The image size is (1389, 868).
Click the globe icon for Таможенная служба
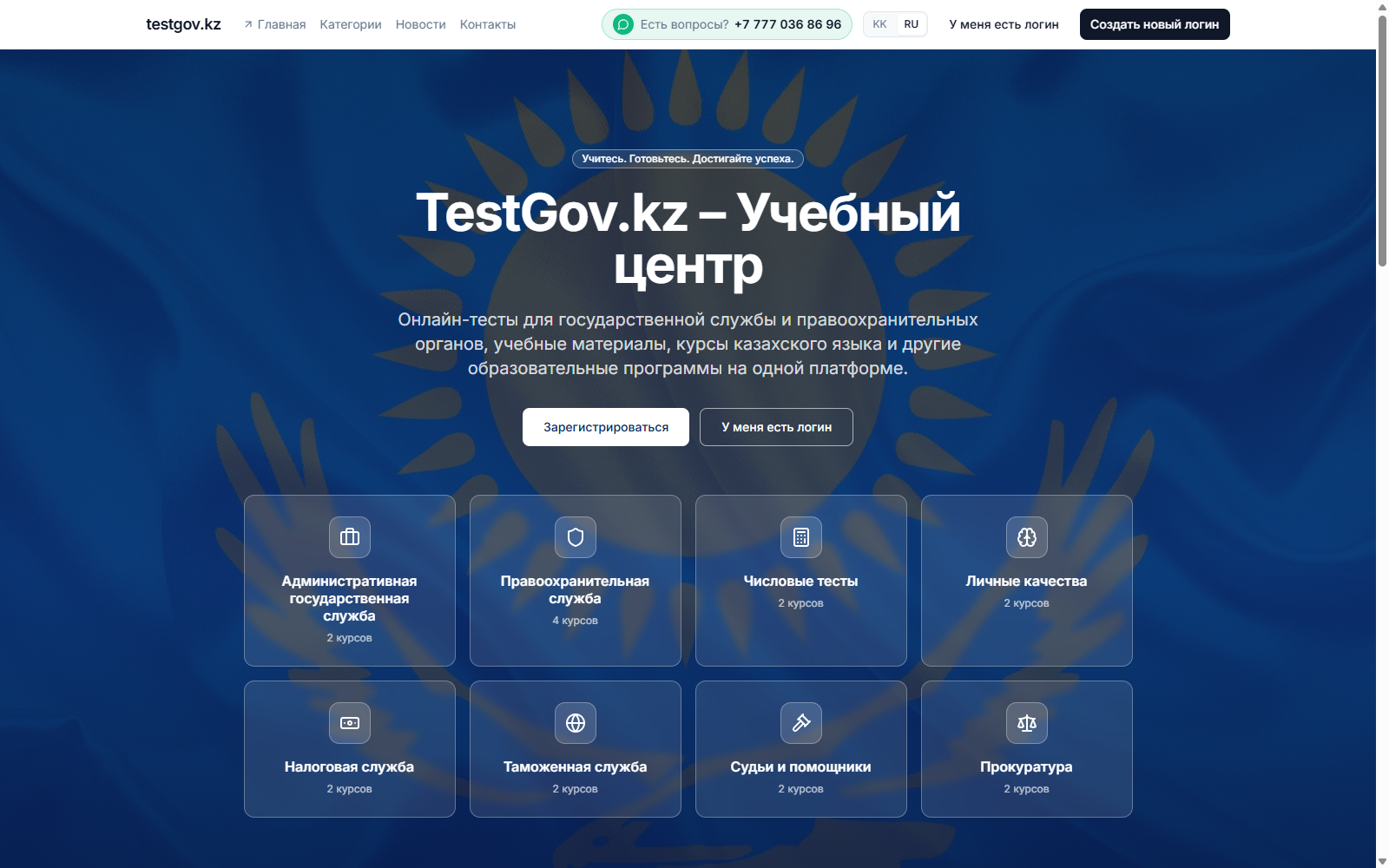click(x=576, y=723)
